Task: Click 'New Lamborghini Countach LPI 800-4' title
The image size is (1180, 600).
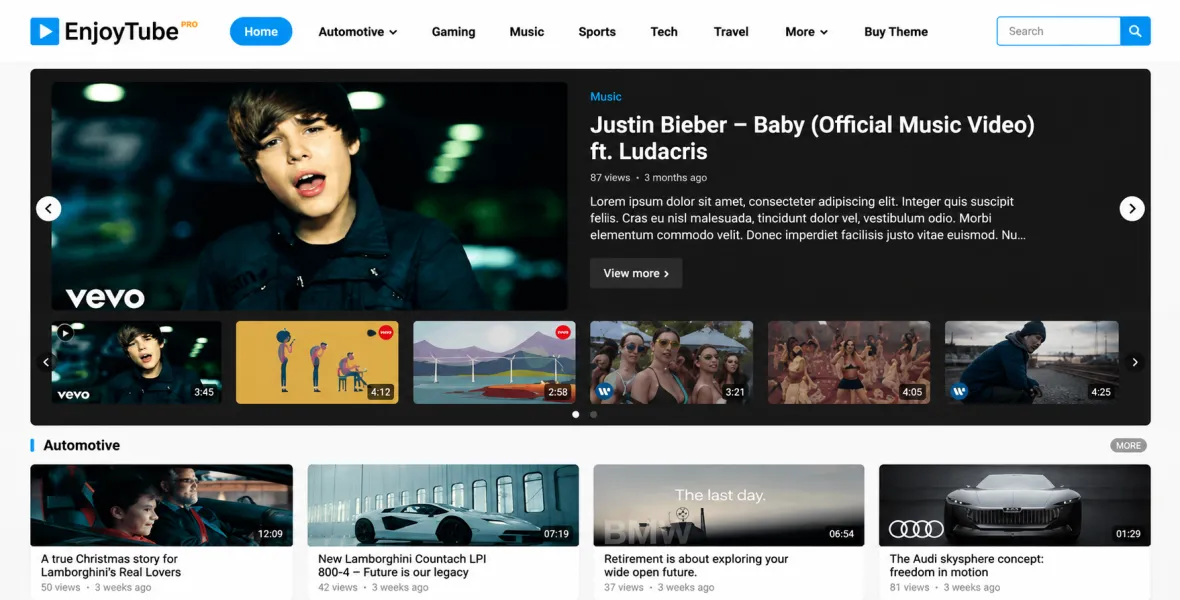Action: (x=402, y=565)
